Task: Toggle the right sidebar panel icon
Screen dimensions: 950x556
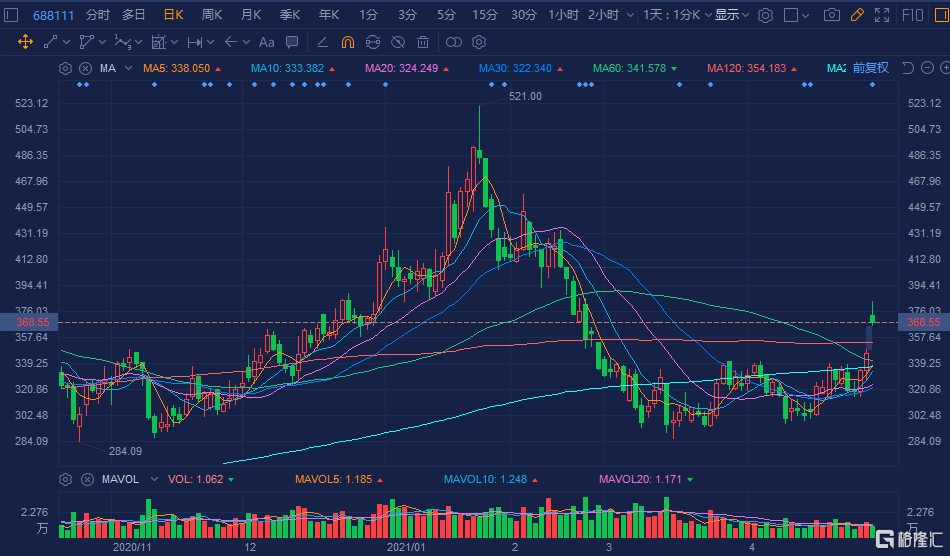Action: click(x=942, y=15)
